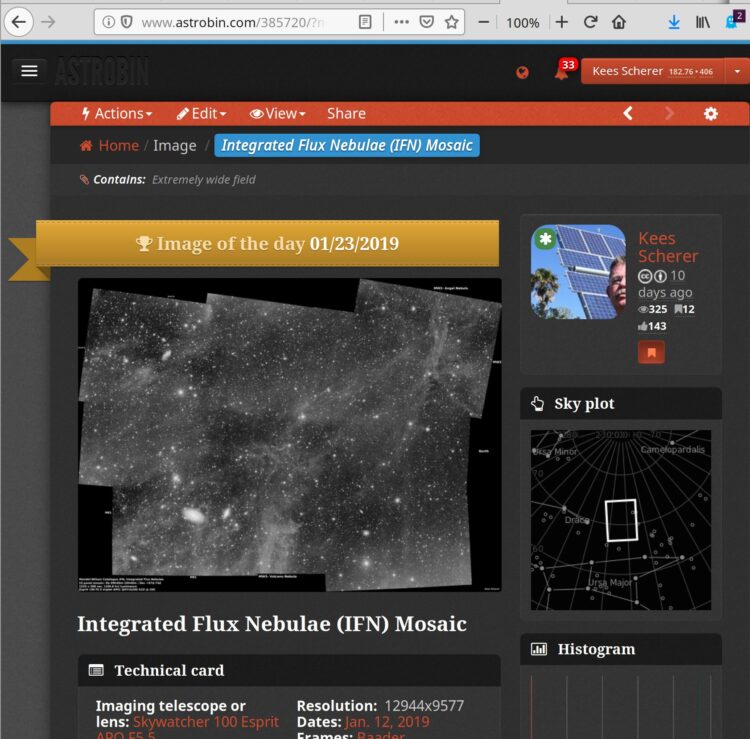Click the AstroBin logo
Screen dimensions: 750x739
tap(101, 71)
